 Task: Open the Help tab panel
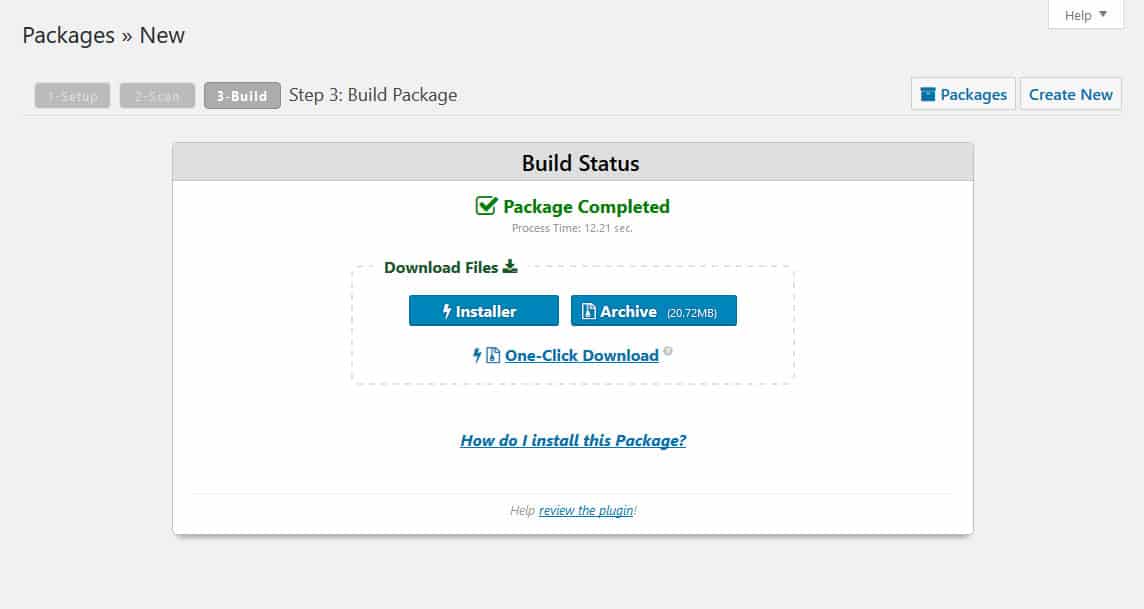pos(1086,15)
